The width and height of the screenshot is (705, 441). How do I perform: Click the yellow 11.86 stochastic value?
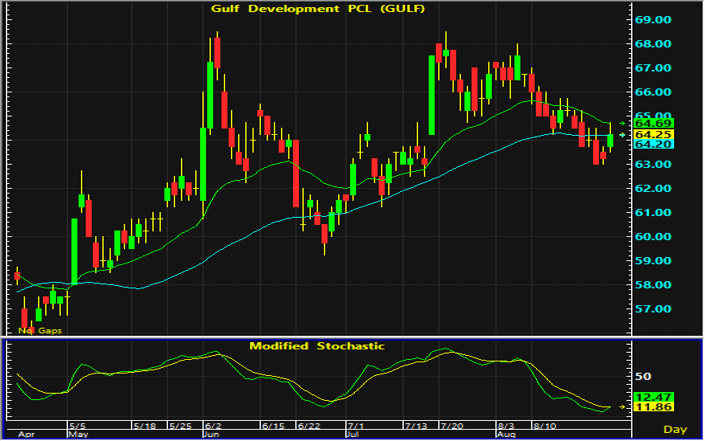point(653,407)
